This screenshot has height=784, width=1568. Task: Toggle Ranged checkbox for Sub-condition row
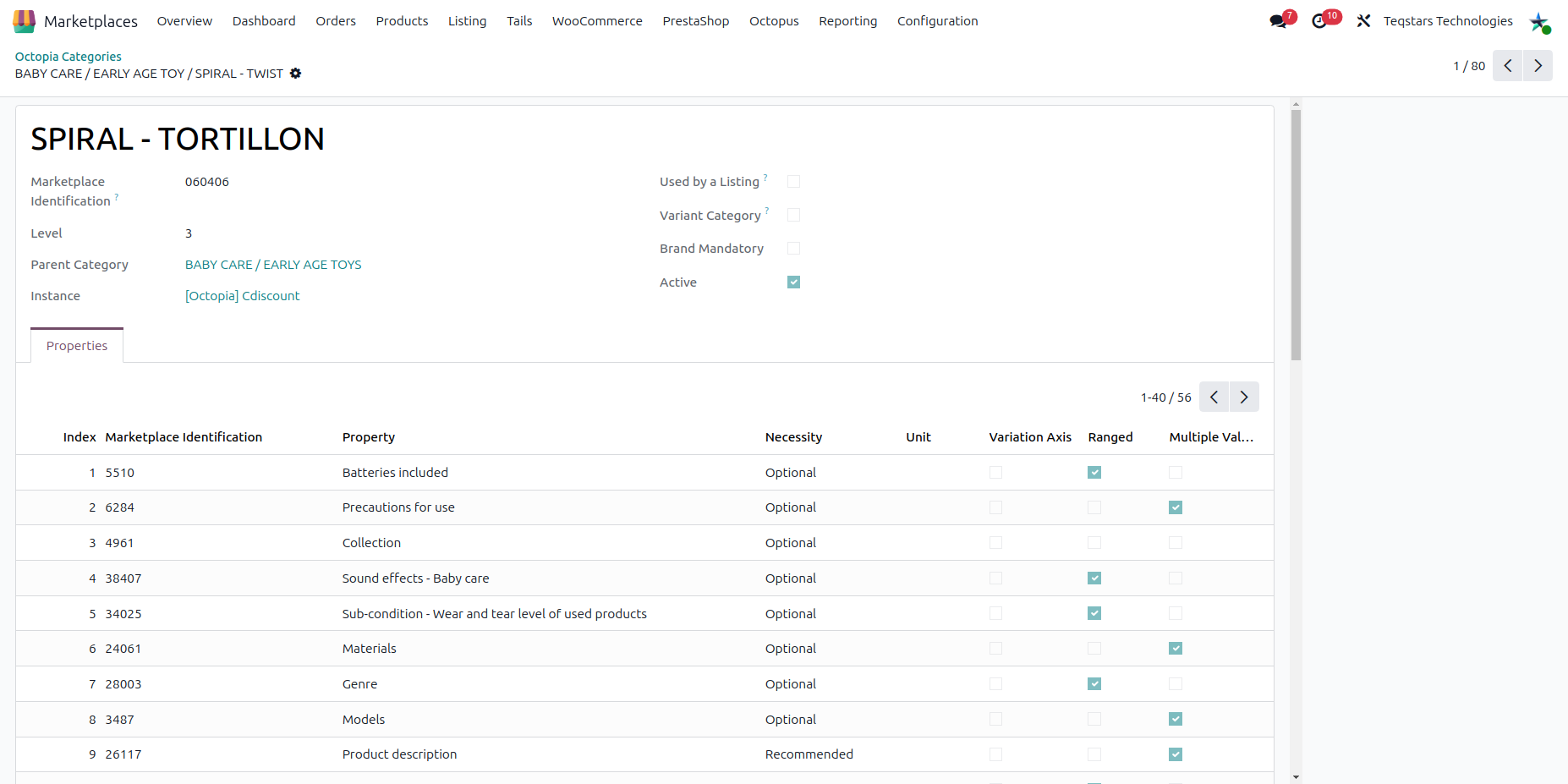[x=1094, y=613]
